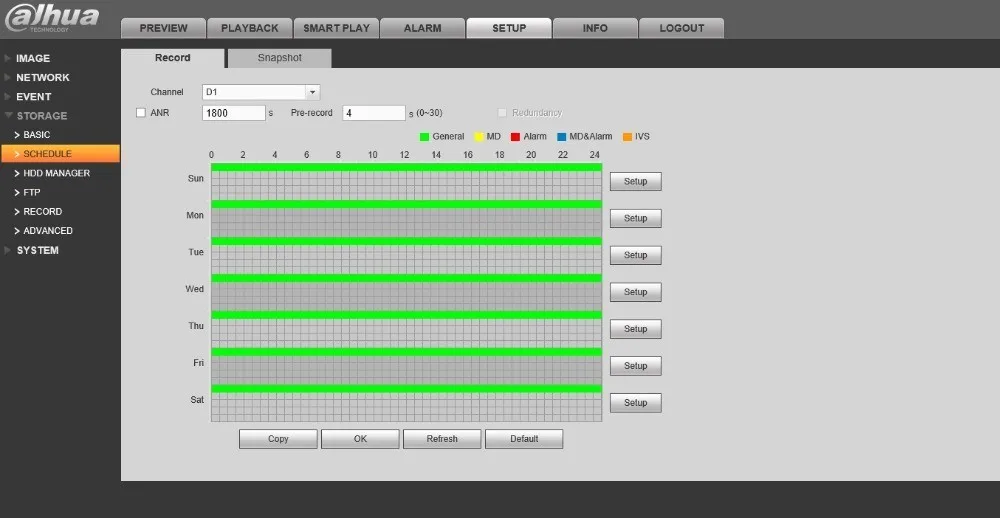Click the Fri green General timeline bar
This screenshot has height=518, width=1000.
pos(406,352)
